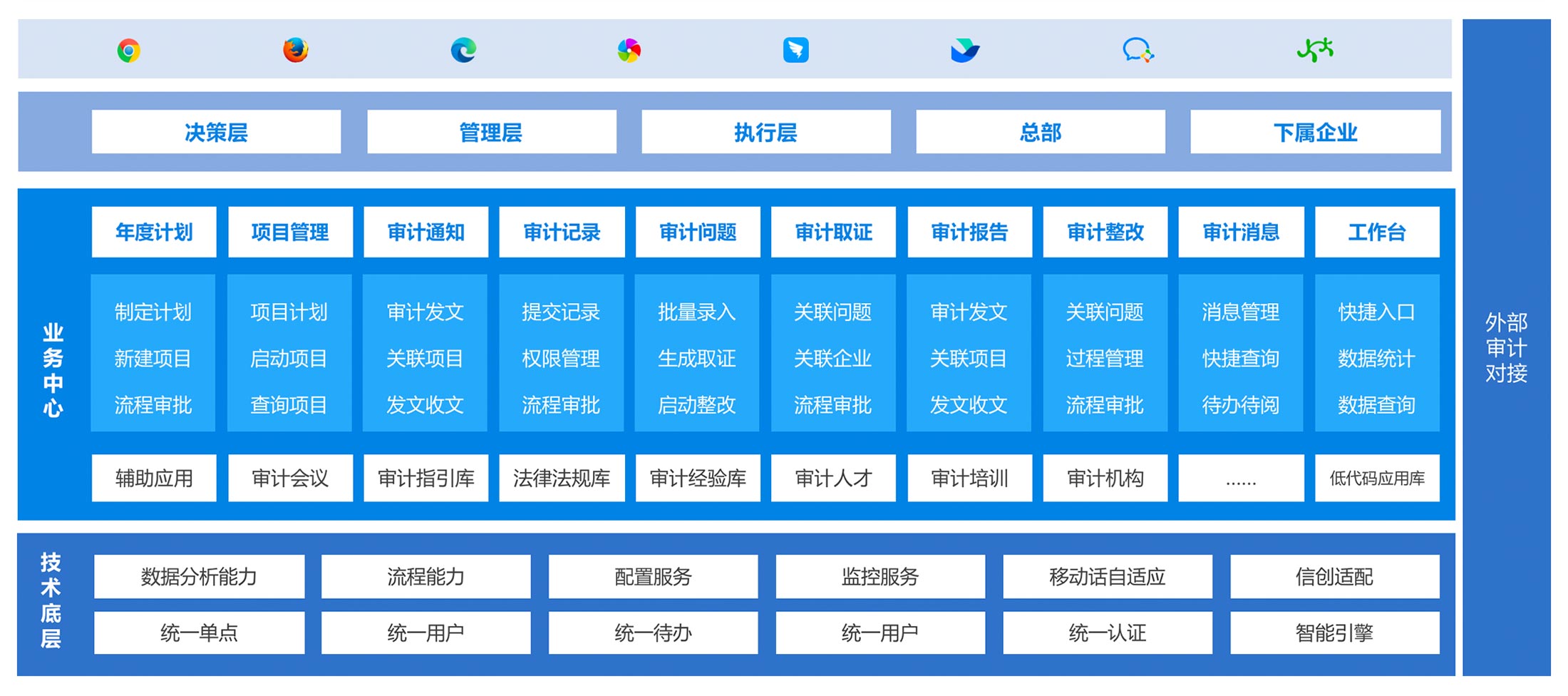
Task: Open the 低代码应用库 box
Action: click(1377, 478)
